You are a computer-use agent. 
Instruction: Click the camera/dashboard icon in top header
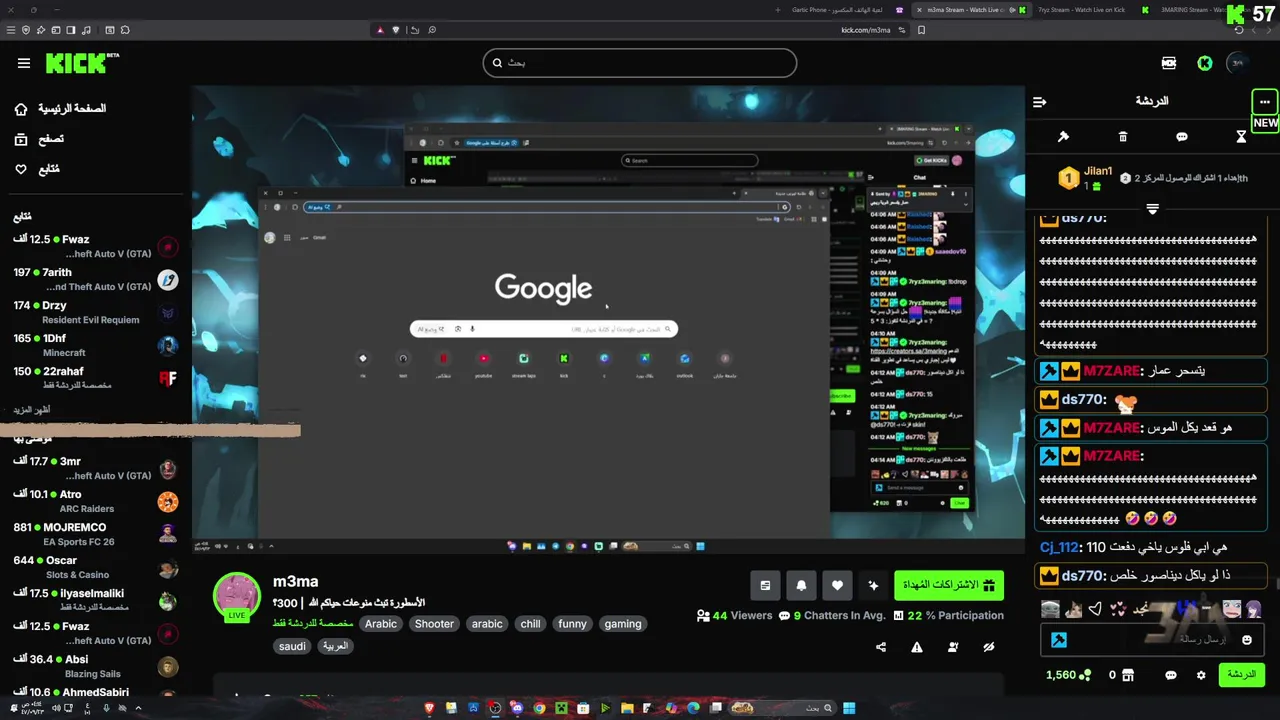pos(1169,63)
